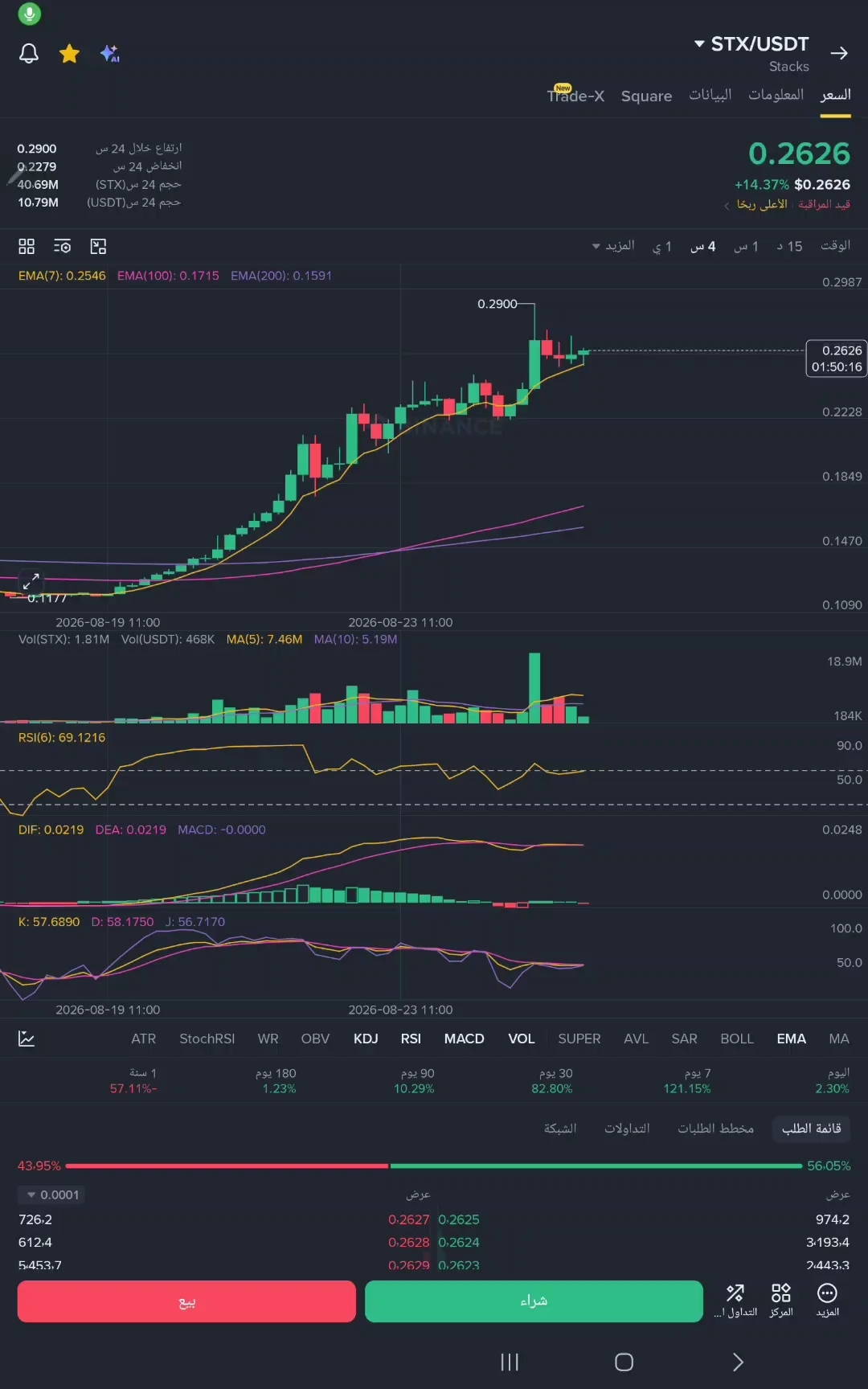Image resolution: width=868 pixels, height=1389 pixels.
Task: Toggle the ATR indicator
Action: (x=144, y=1039)
